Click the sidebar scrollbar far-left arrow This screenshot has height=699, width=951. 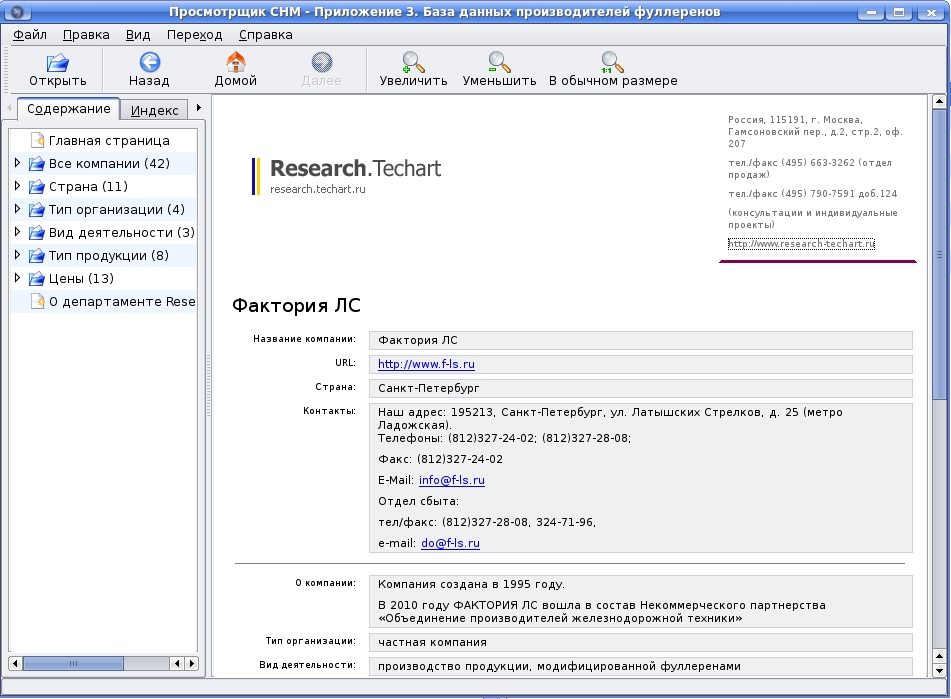[x=16, y=663]
